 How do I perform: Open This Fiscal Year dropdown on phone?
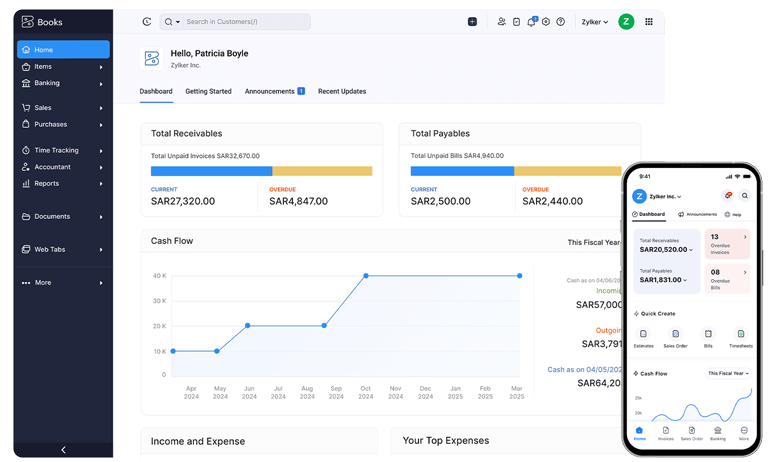tap(729, 373)
